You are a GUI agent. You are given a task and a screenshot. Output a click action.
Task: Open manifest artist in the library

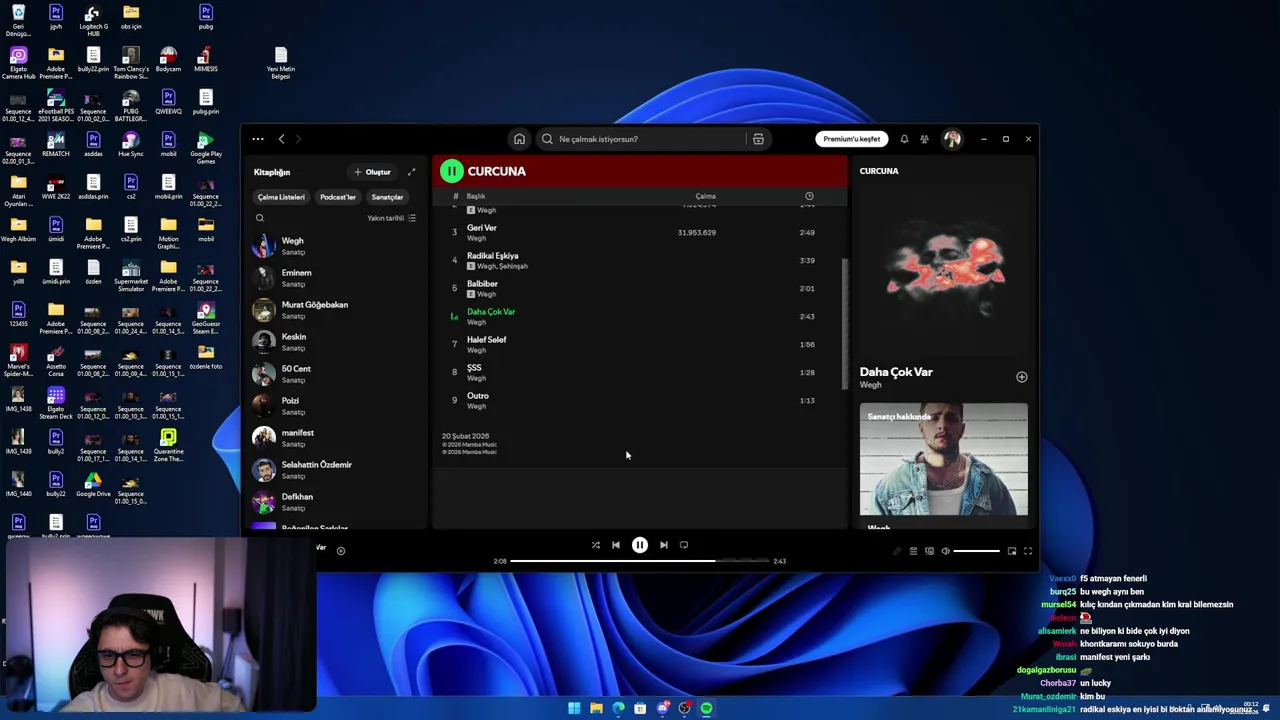click(338, 438)
